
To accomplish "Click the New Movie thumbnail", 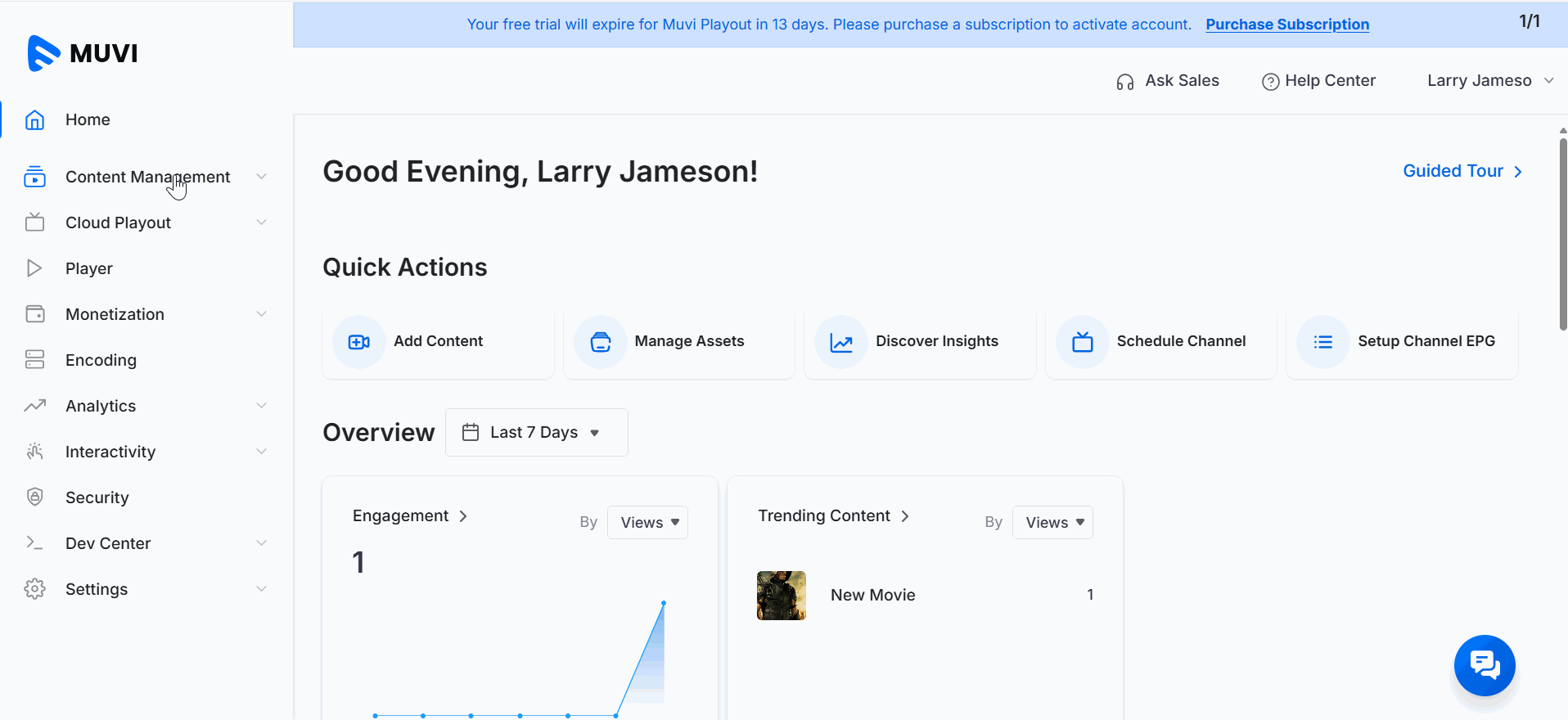I will [781, 596].
